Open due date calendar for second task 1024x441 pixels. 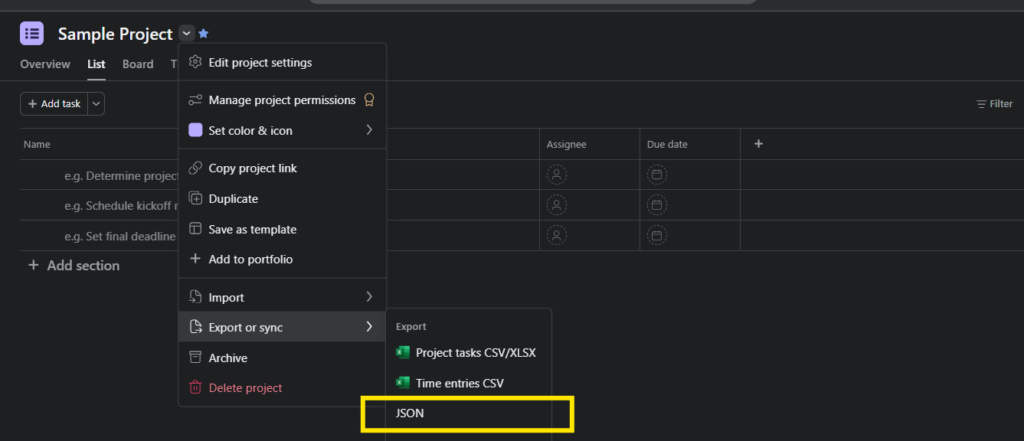point(657,206)
